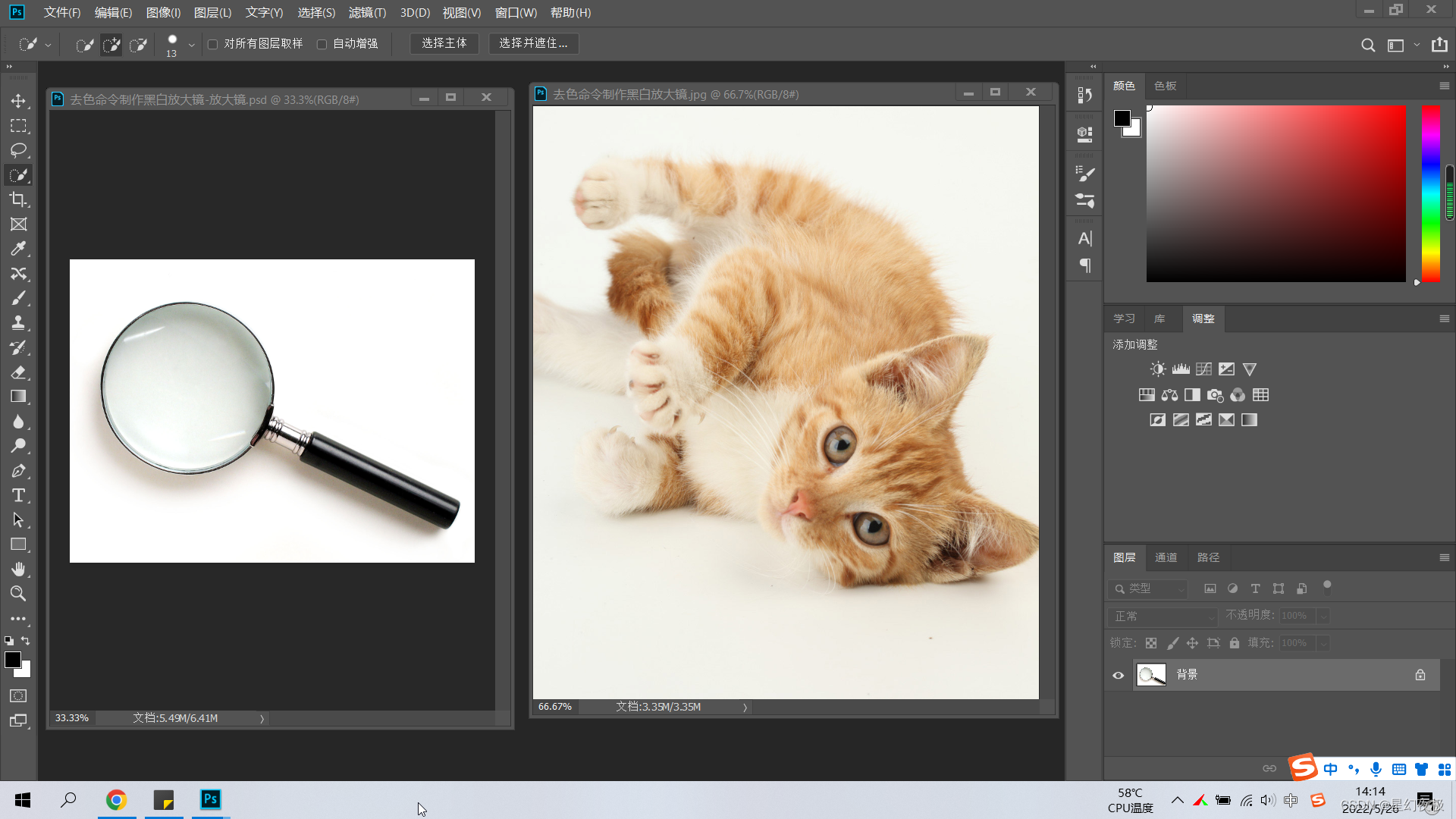Select the Eyedropper tool
This screenshot has width=1456, height=819.
pyautogui.click(x=18, y=249)
